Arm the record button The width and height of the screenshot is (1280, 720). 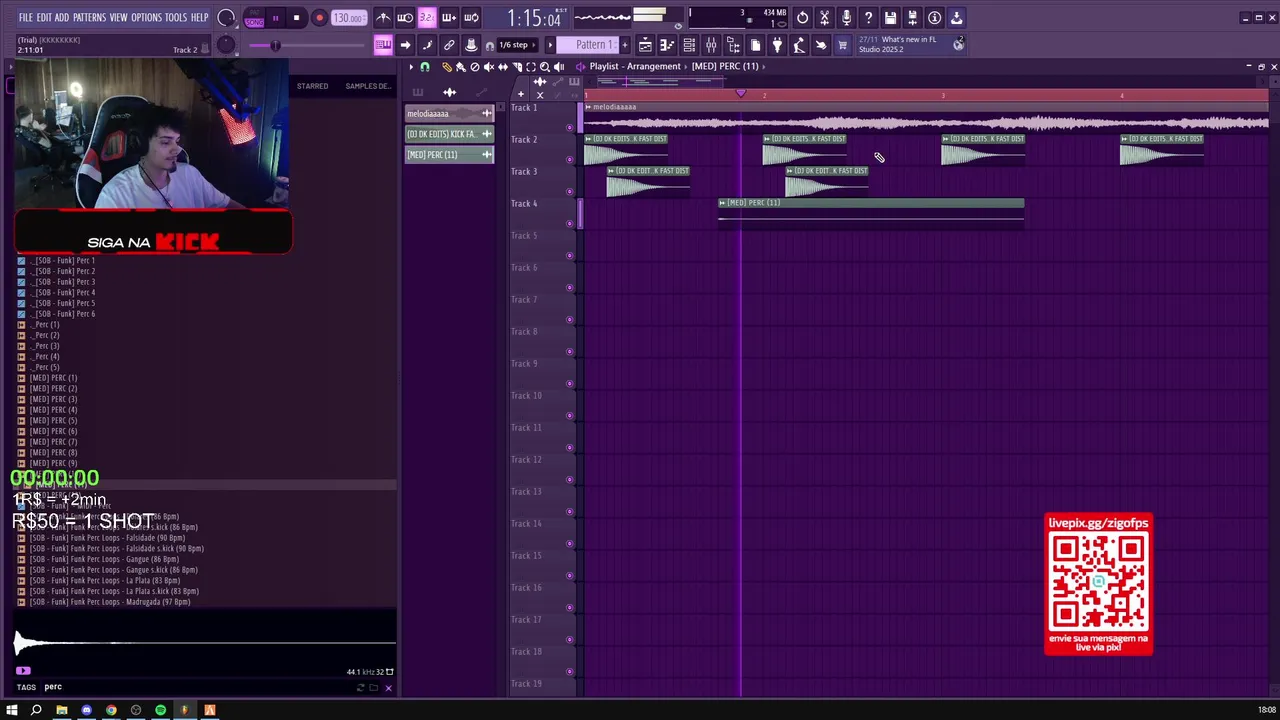tap(319, 18)
